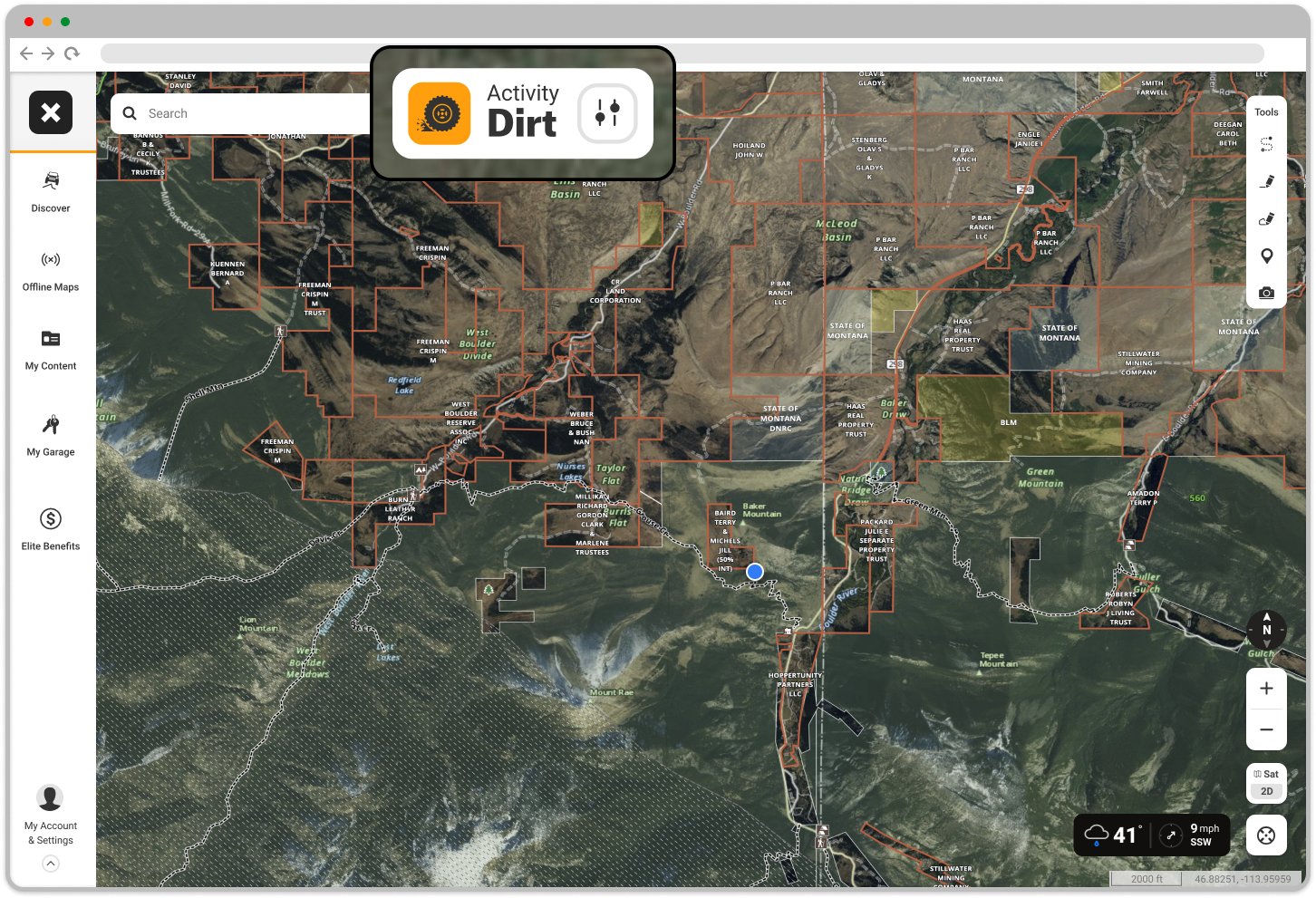
Task: Select the waypoint pin tool
Action: pos(1266,256)
